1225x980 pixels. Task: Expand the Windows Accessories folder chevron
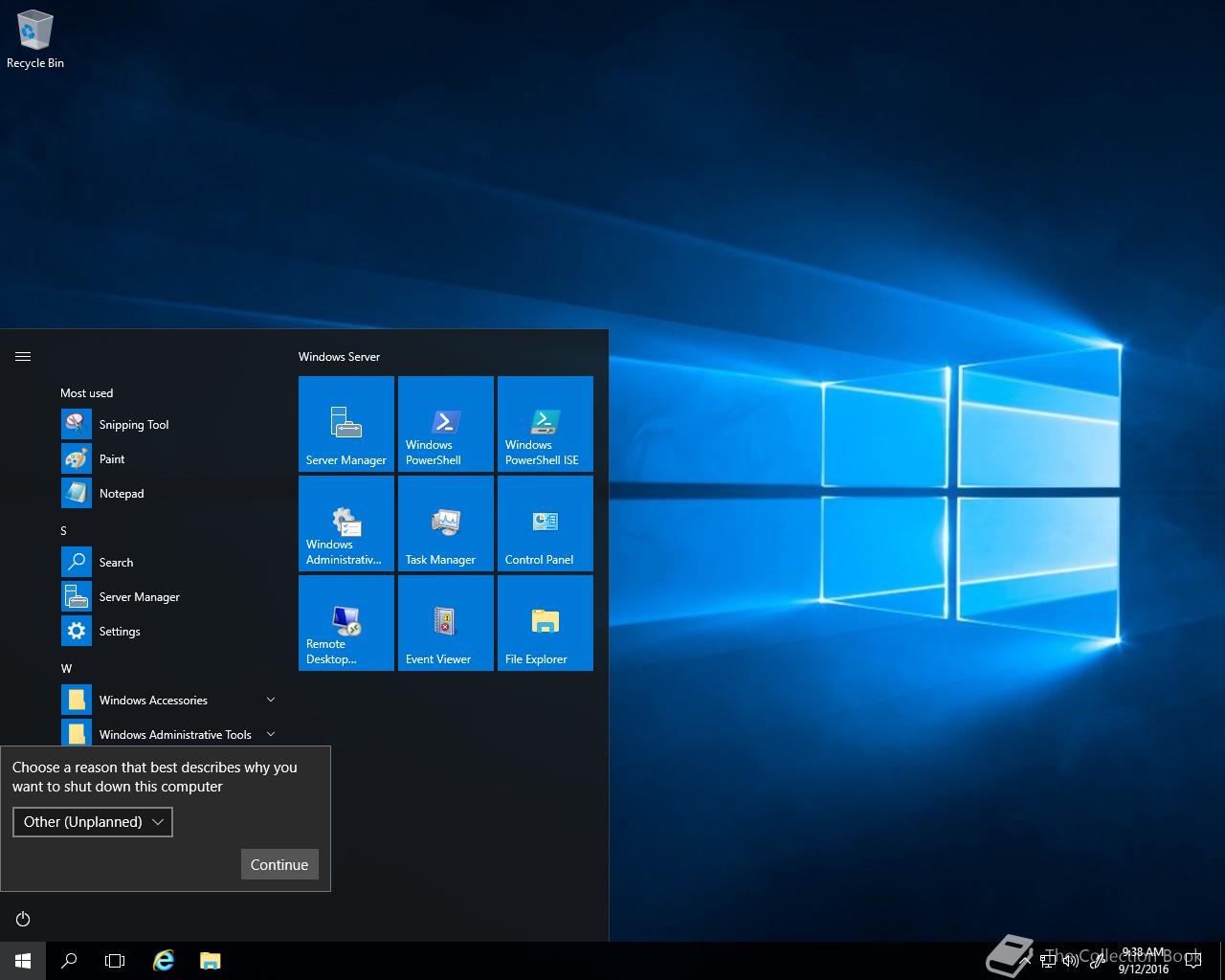[x=270, y=701]
